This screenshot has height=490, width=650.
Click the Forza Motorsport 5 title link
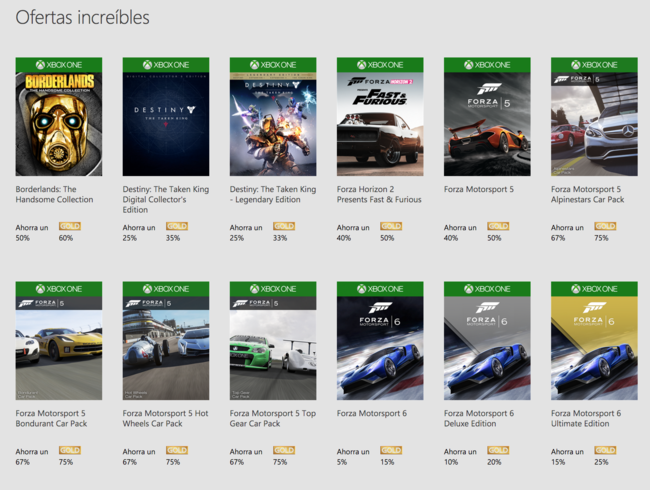coord(479,189)
